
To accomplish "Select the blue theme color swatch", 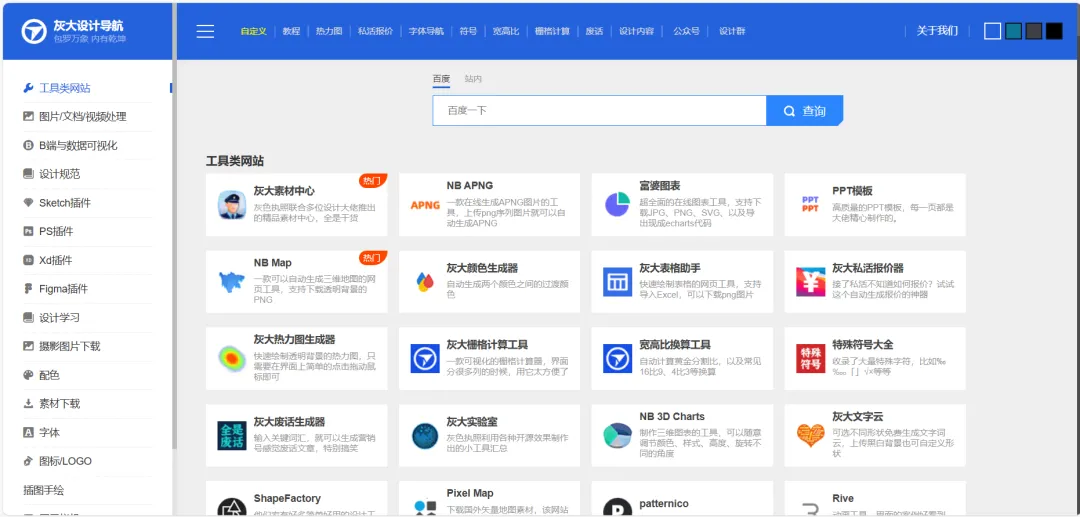I will [x=993, y=31].
